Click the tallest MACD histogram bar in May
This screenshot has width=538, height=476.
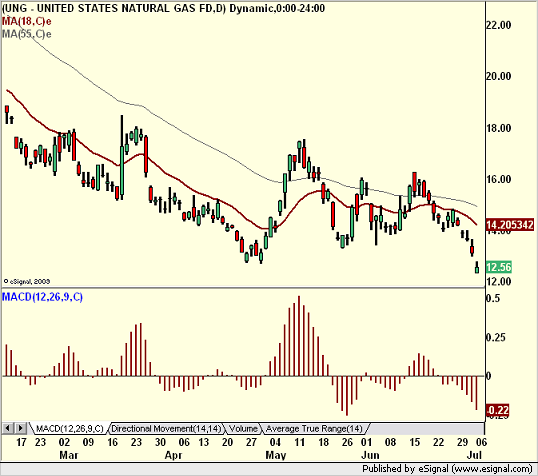coord(299,336)
